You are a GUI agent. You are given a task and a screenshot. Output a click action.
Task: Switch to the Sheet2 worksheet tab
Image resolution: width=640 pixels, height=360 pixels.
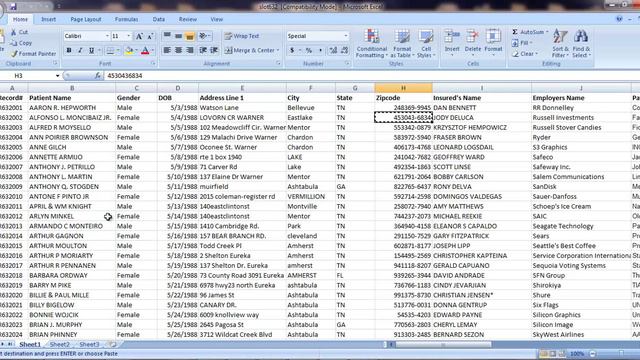coord(60,344)
